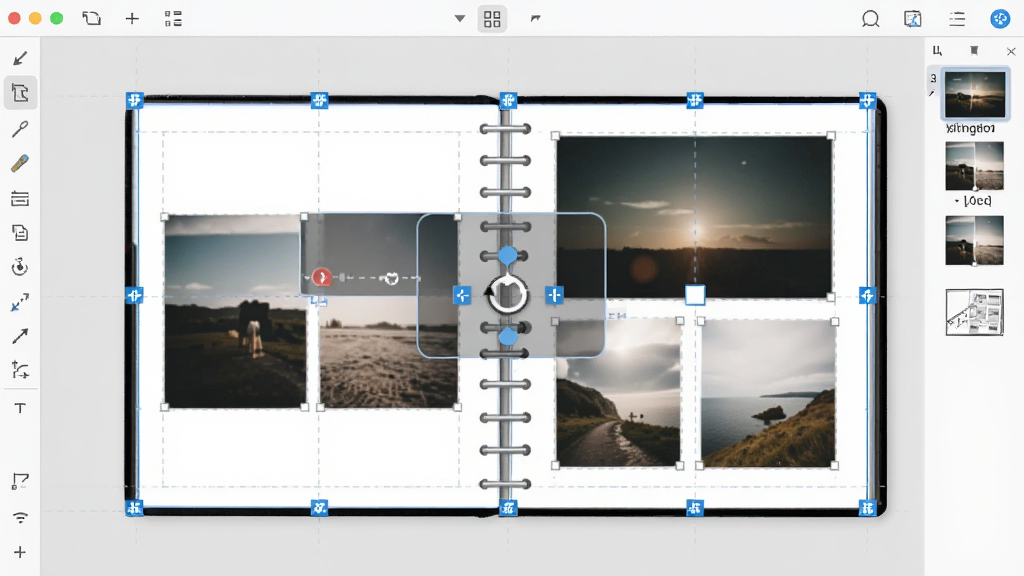The width and height of the screenshot is (1024, 576).
Task: Click the blue handle at album's bottom-right corner
Action: [x=867, y=507]
